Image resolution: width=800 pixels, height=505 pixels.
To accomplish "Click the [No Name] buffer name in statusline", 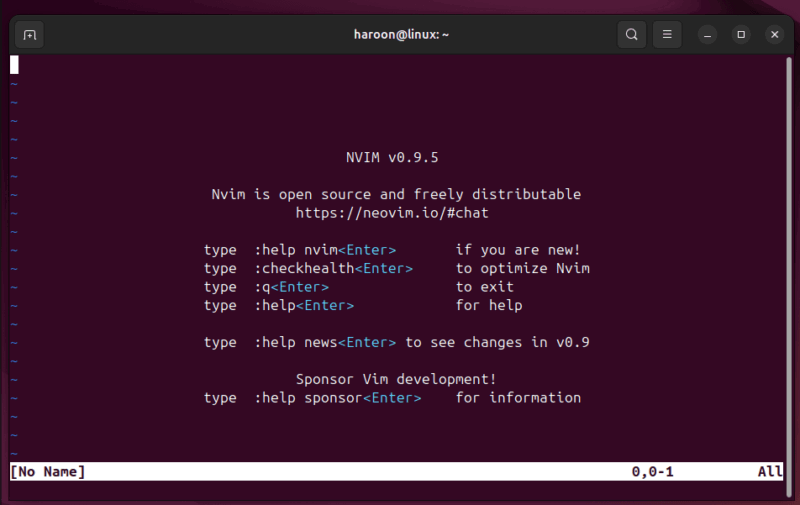I will 48,472.
